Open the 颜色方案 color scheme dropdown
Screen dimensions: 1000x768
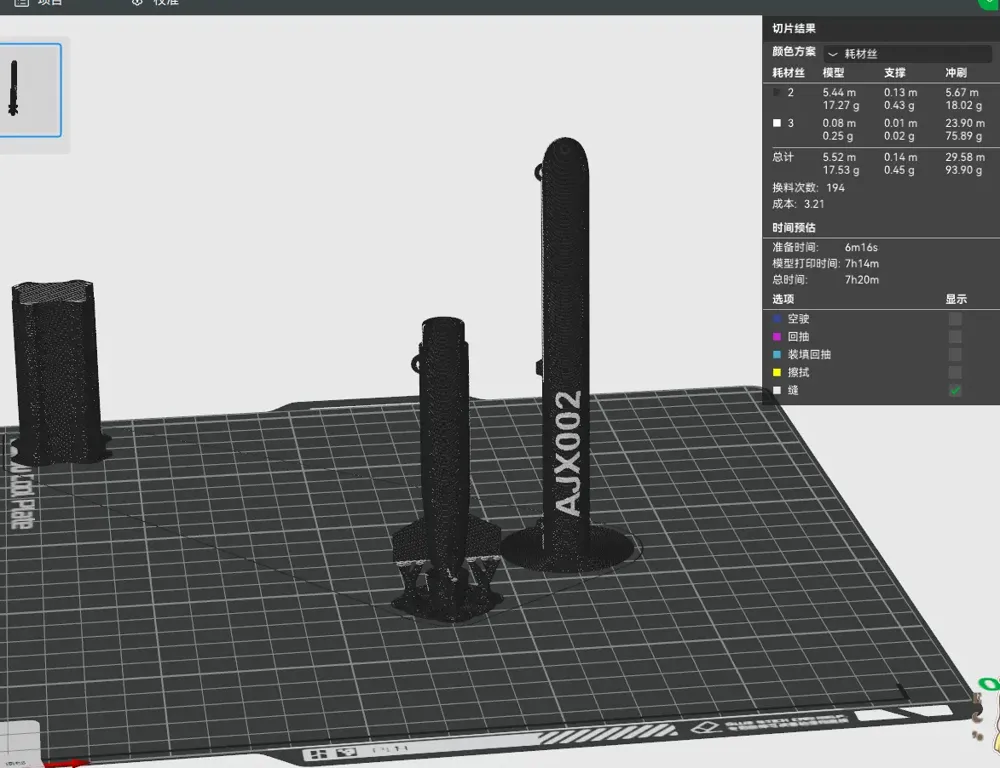tap(908, 54)
